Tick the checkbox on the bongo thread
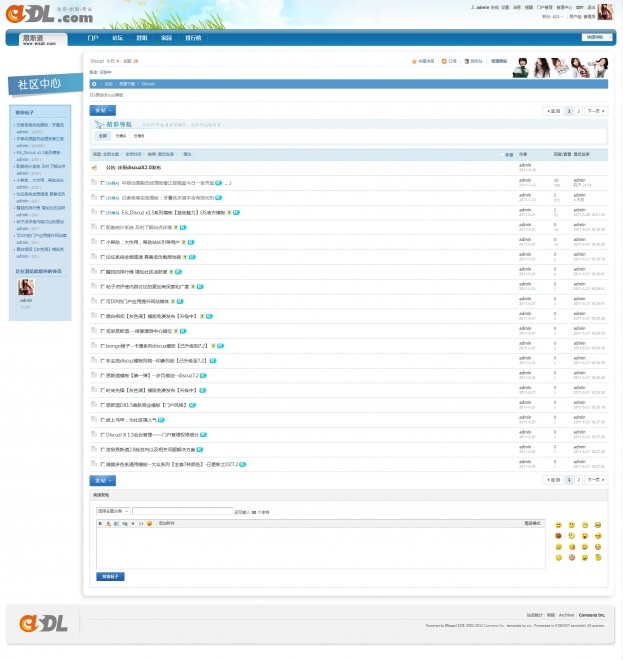Screen dimensions: 623x660 [103, 346]
